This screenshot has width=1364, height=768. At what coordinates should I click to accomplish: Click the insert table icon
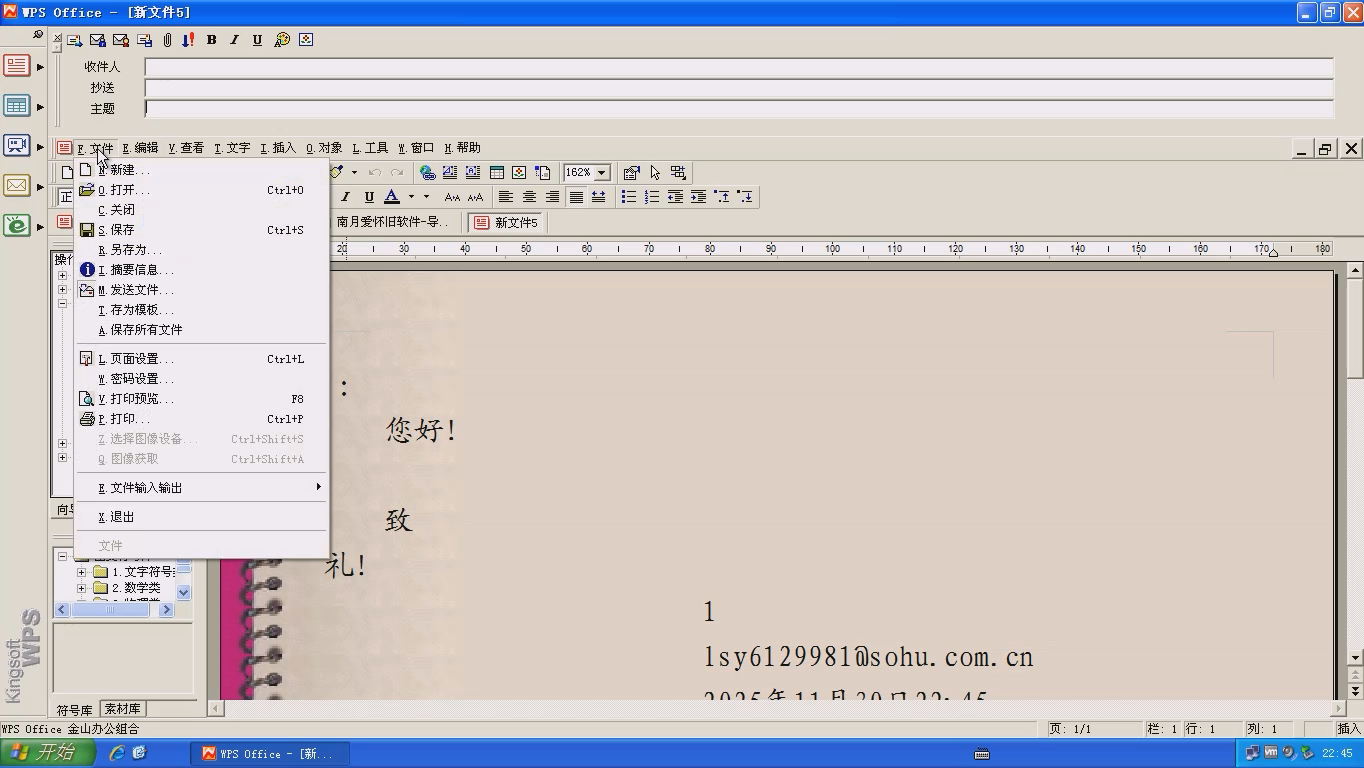click(x=496, y=172)
